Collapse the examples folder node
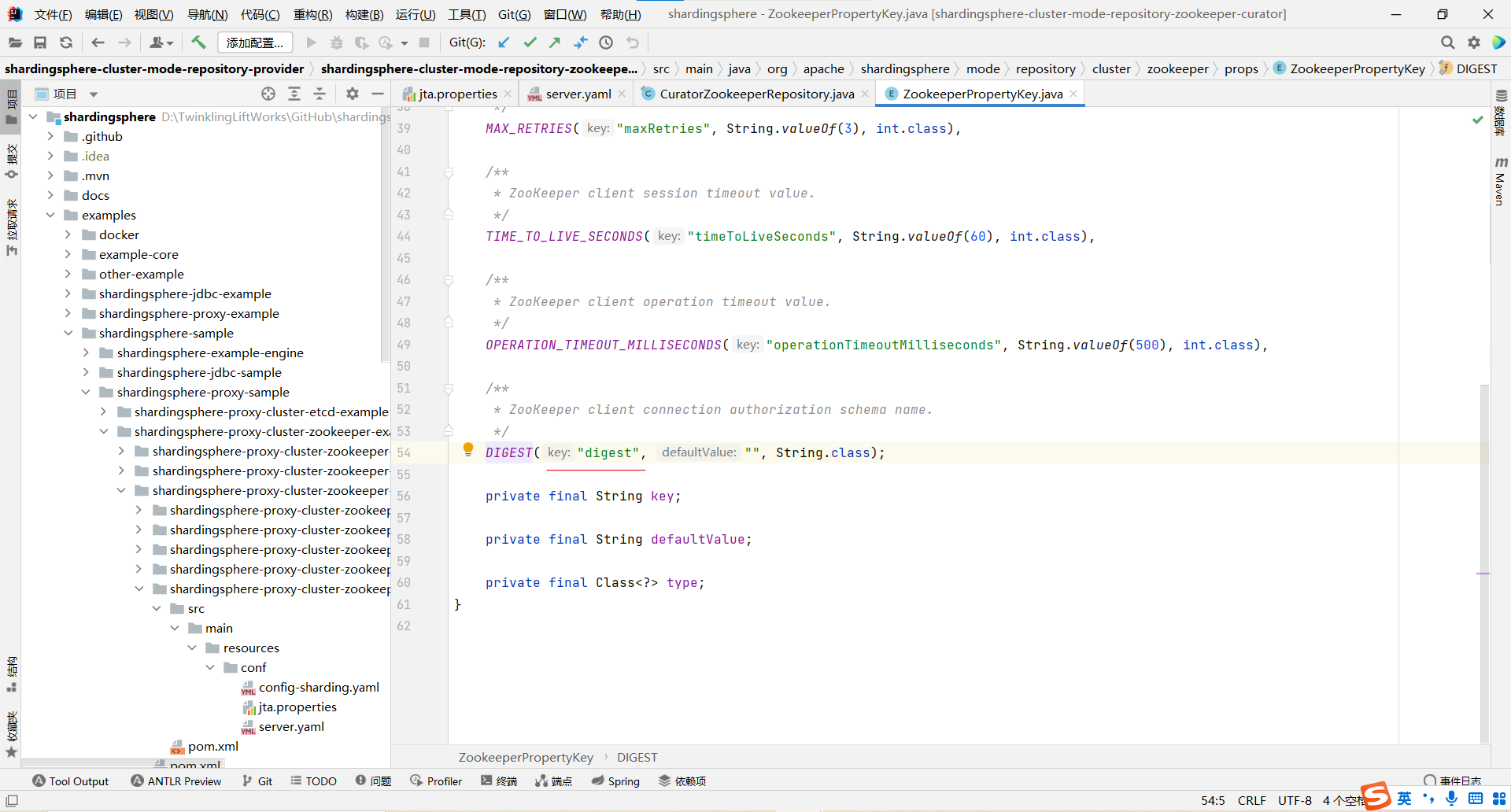The image size is (1511, 812). [x=50, y=215]
